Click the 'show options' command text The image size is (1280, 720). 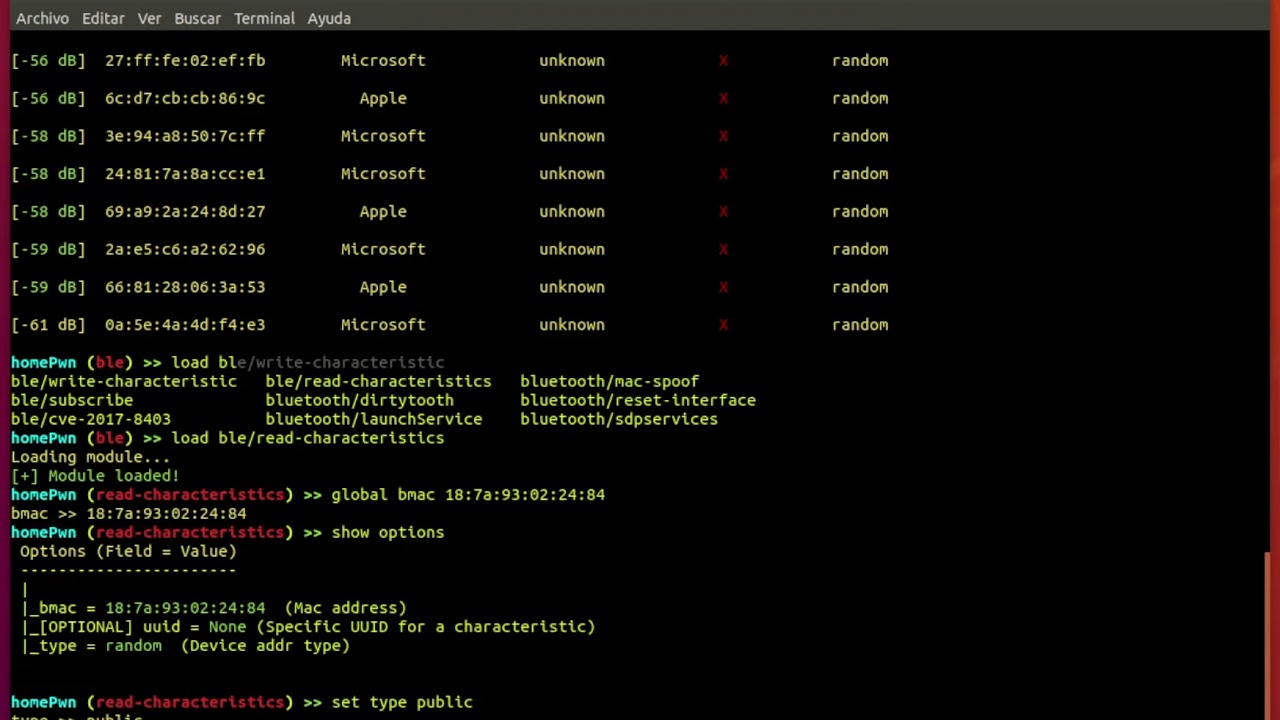388,532
